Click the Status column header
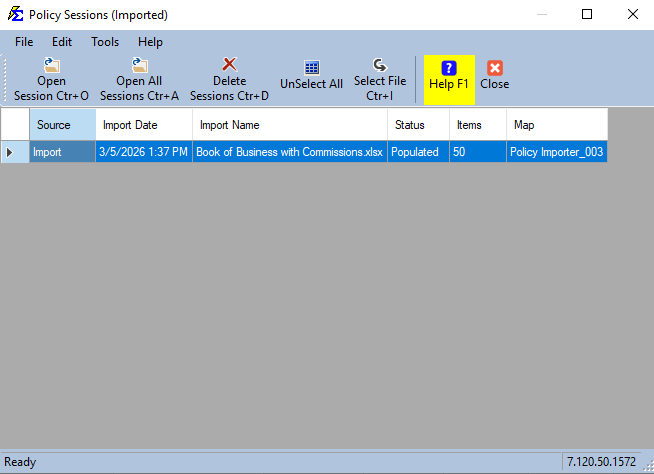The height and width of the screenshot is (474, 654). tap(418, 125)
